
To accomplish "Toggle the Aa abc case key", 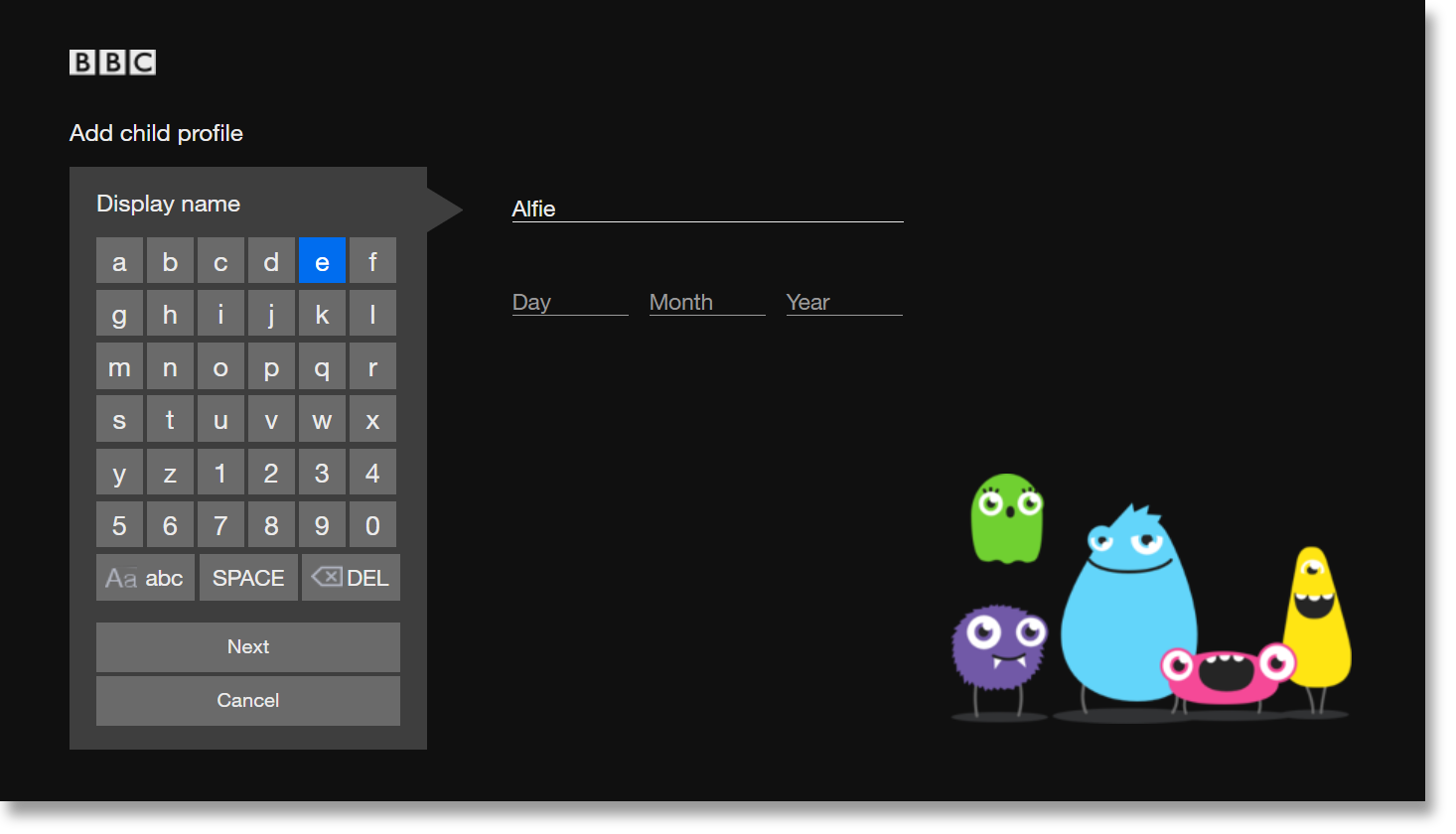I will (145, 578).
